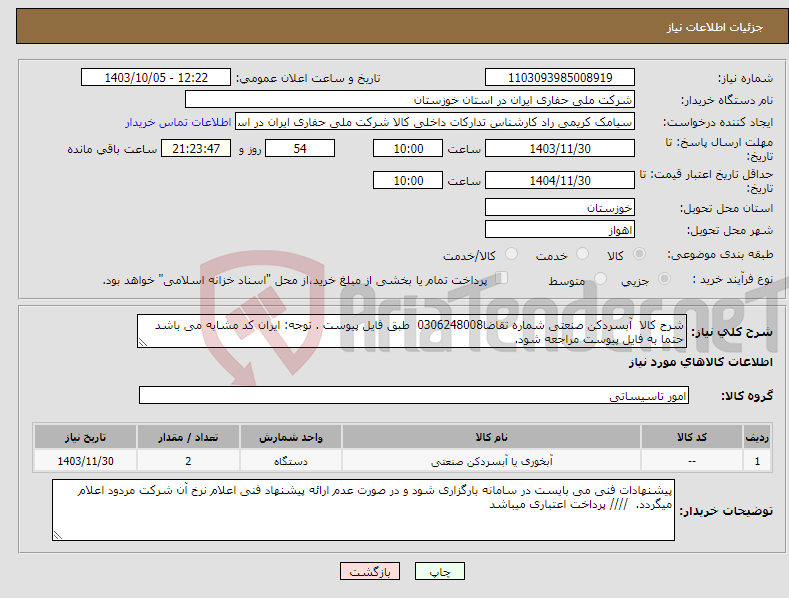
Task: Click the کد کالا column header
Action: click(x=692, y=437)
